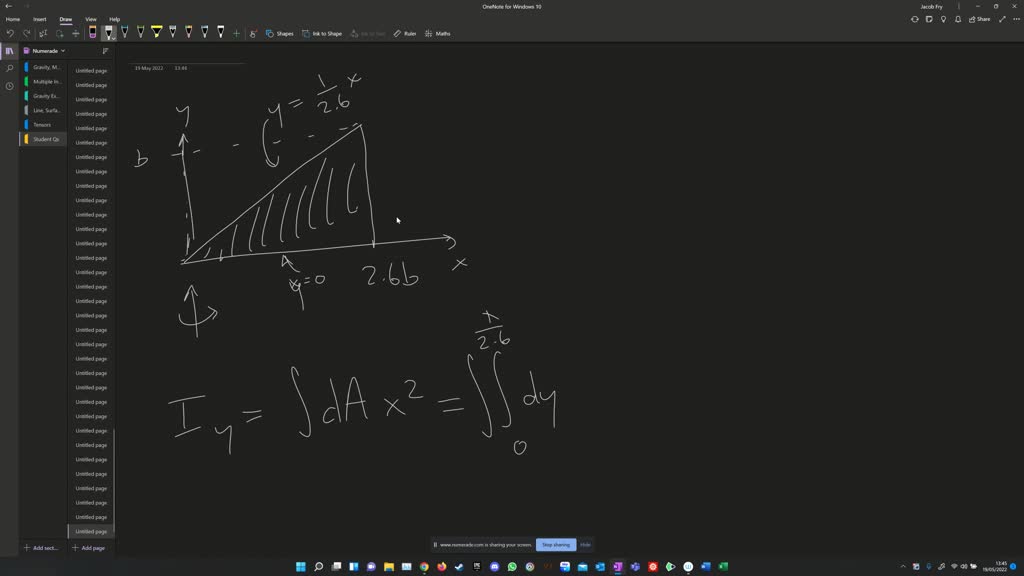
Task: Open the sort pages options
Action: [x=105, y=50]
